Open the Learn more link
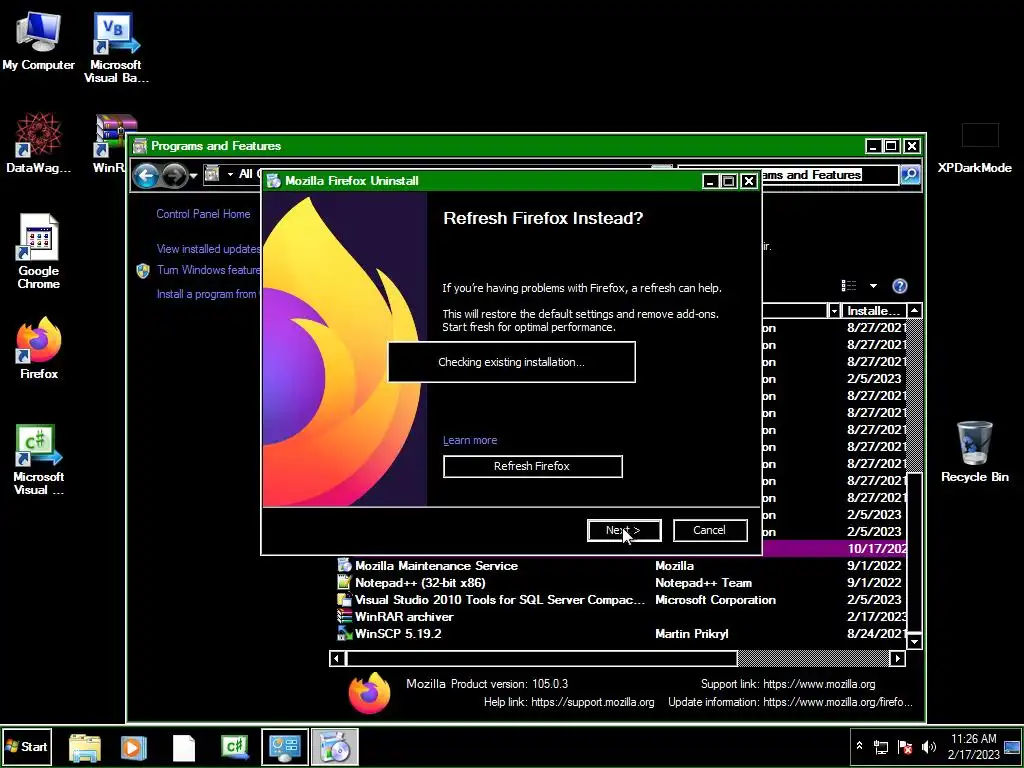The height and width of the screenshot is (768, 1024). [470, 440]
